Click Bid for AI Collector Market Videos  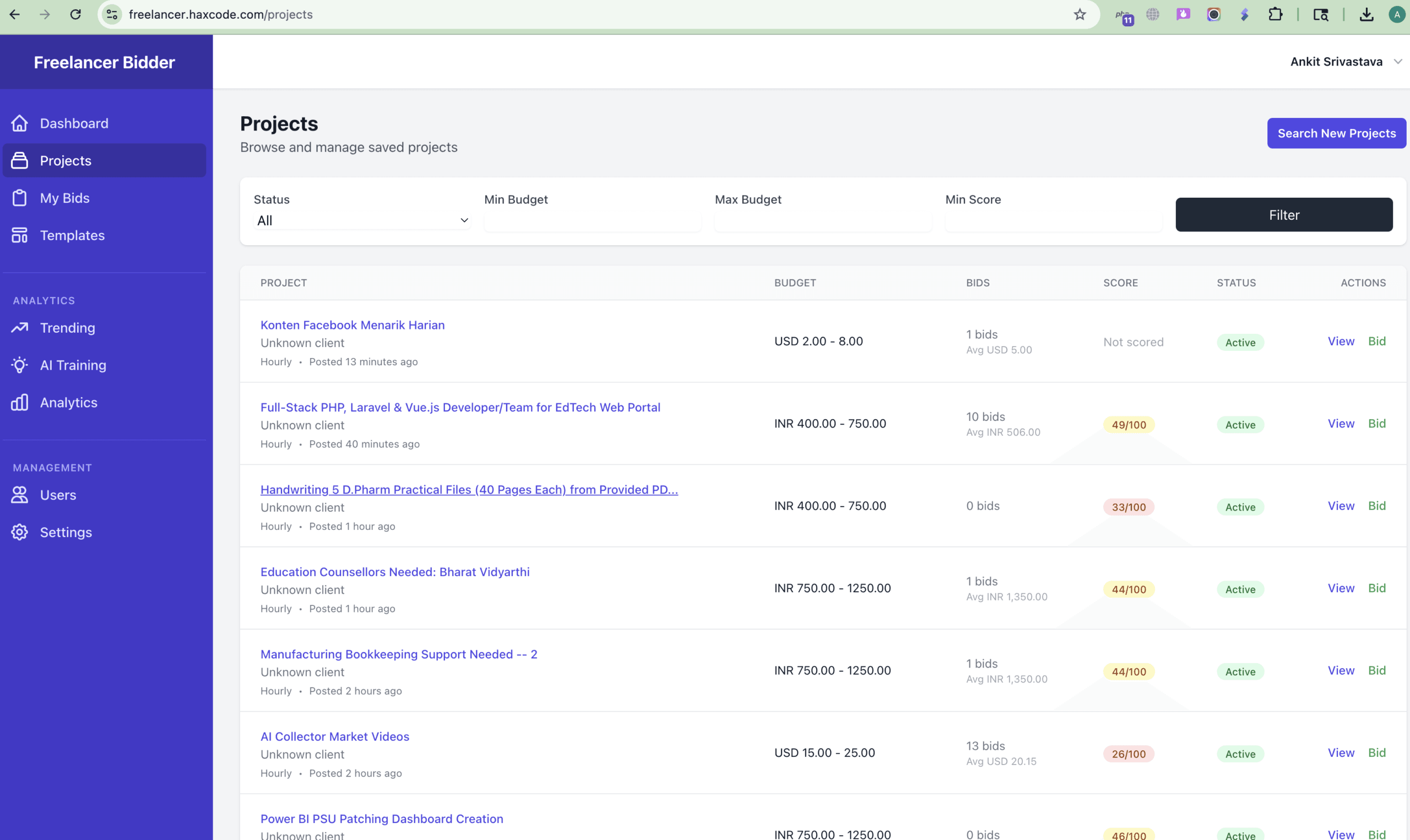1376,752
